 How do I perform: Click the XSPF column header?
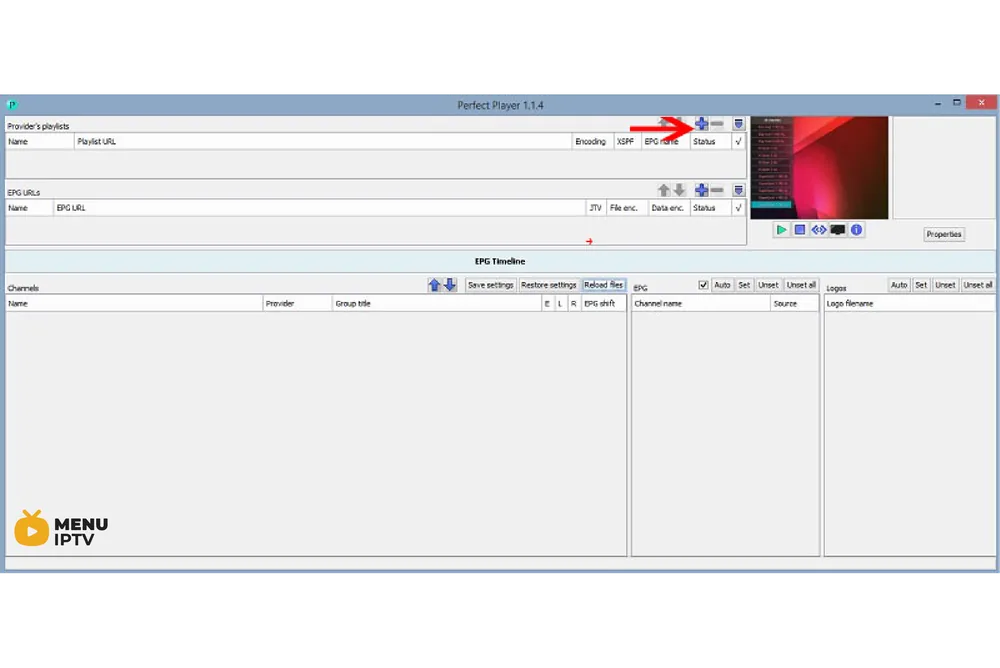pyautogui.click(x=627, y=142)
